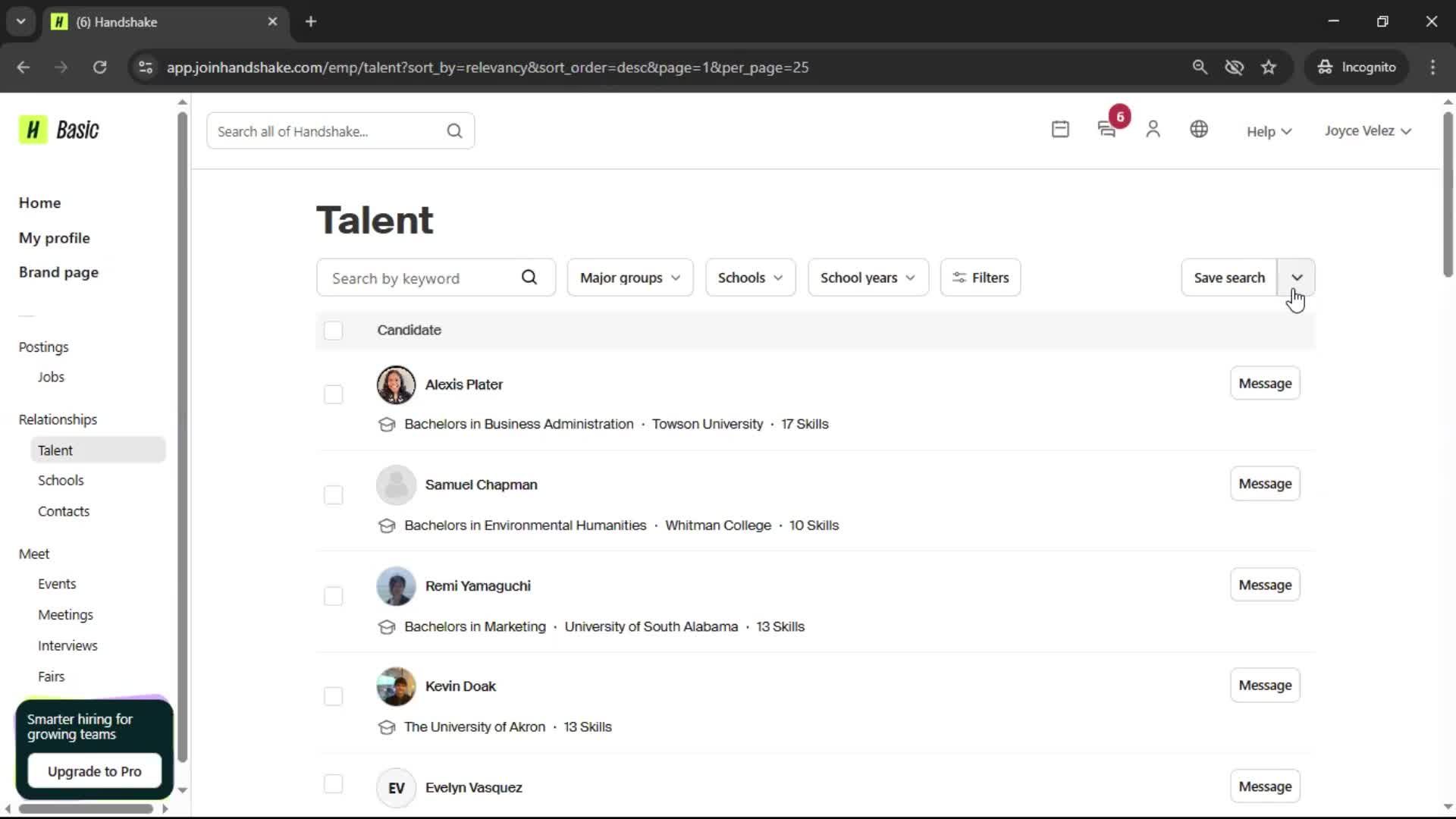1456x819 pixels.
Task: Click search magnifier in Handshake search bar
Action: click(454, 131)
